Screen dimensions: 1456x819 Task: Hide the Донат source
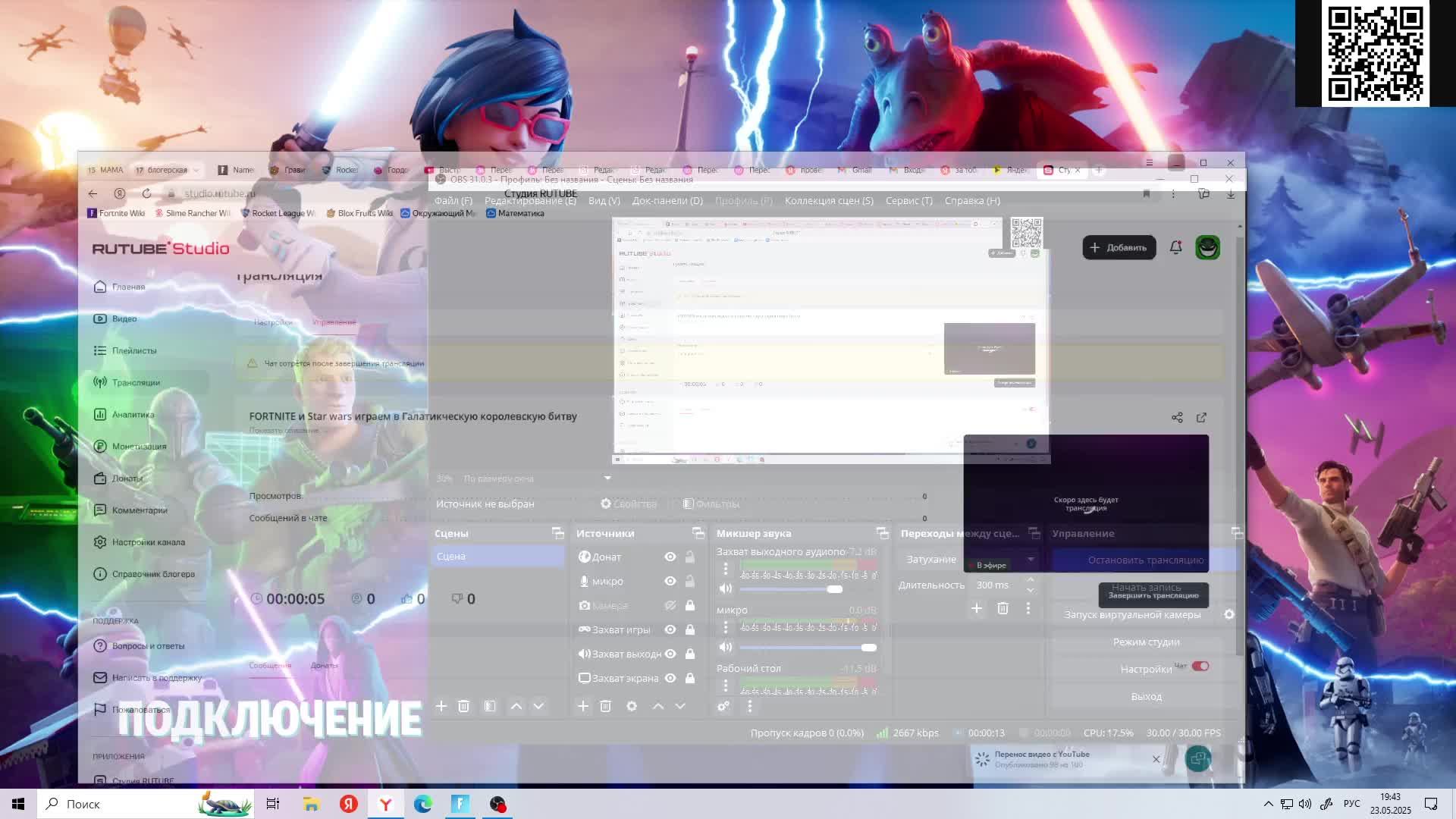tap(670, 557)
